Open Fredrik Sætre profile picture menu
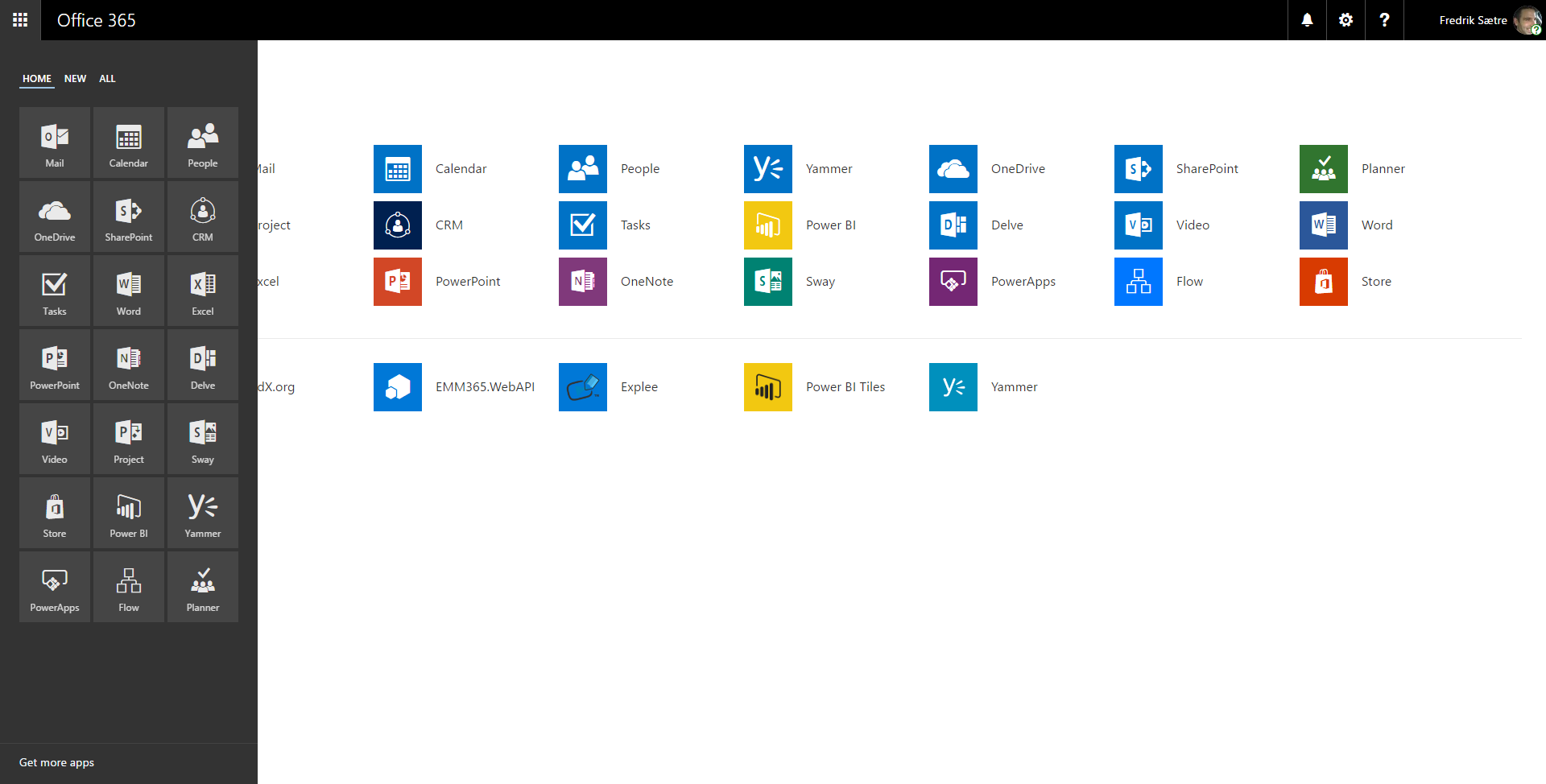This screenshot has height=784, width=1546. coord(1526,20)
